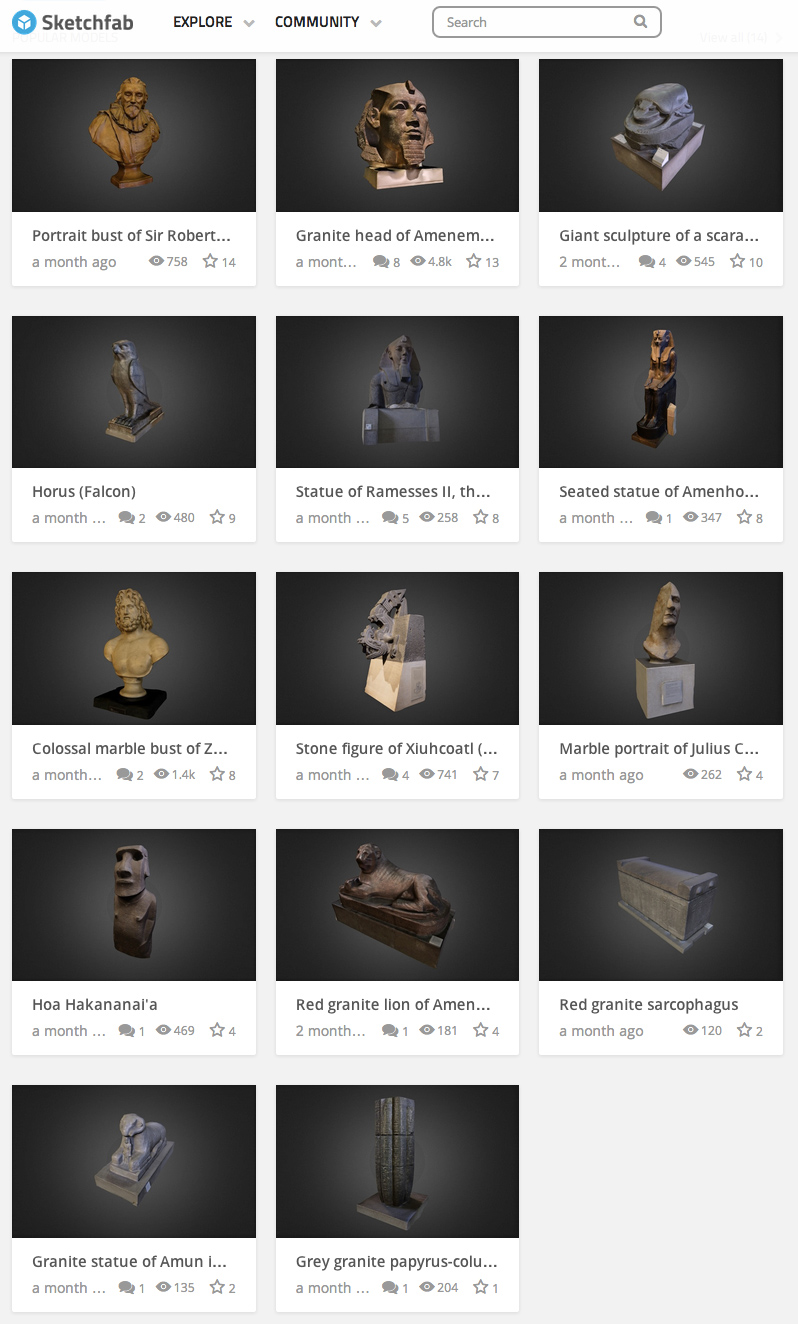Click star icon on Portrait bust of Sir Robert
Viewport: 798px width, 1324px height.
pos(210,261)
